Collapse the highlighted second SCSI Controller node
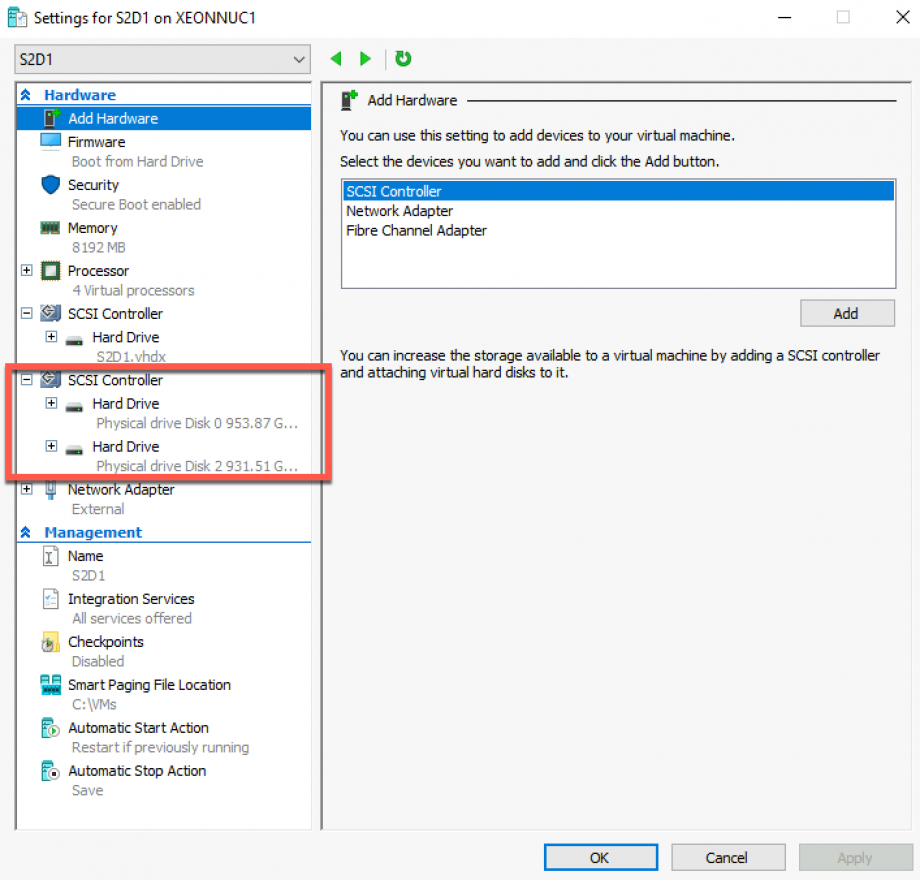920x880 pixels. (26, 380)
